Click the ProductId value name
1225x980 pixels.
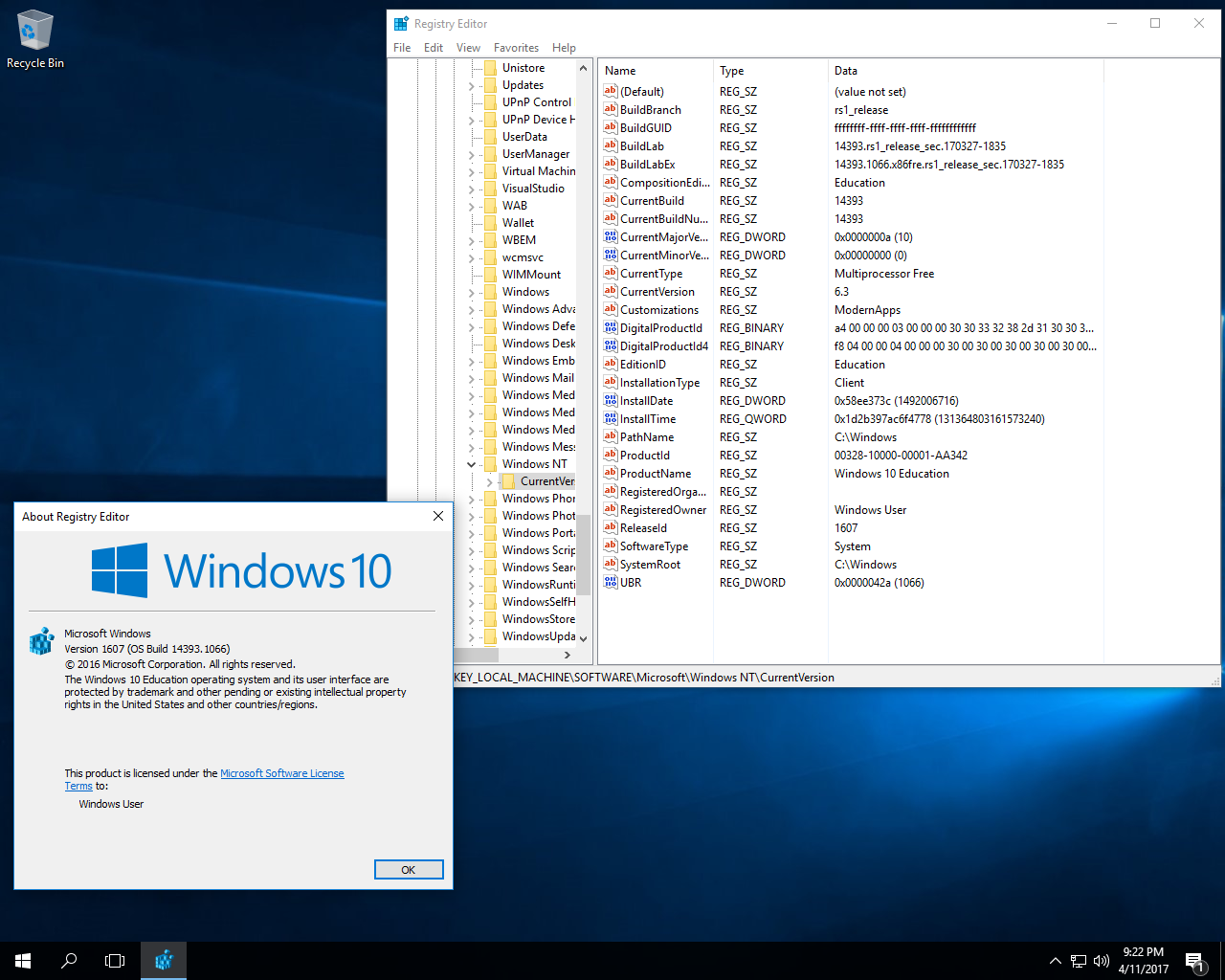coord(644,455)
